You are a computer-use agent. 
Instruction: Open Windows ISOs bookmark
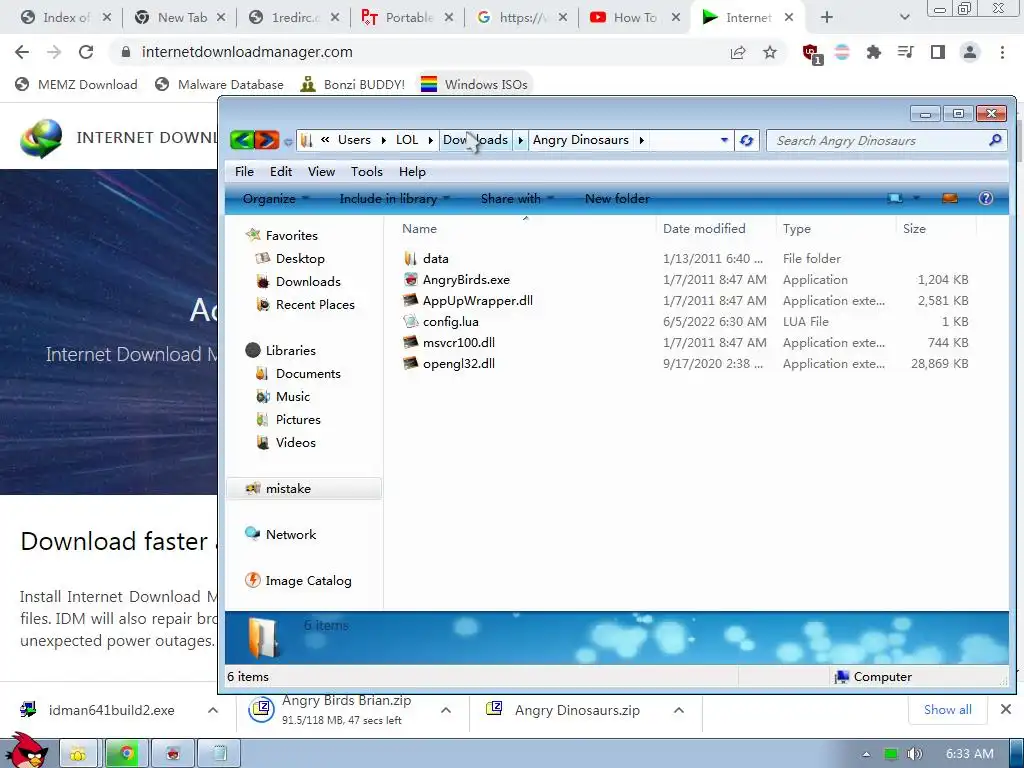[x=474, y=84]
